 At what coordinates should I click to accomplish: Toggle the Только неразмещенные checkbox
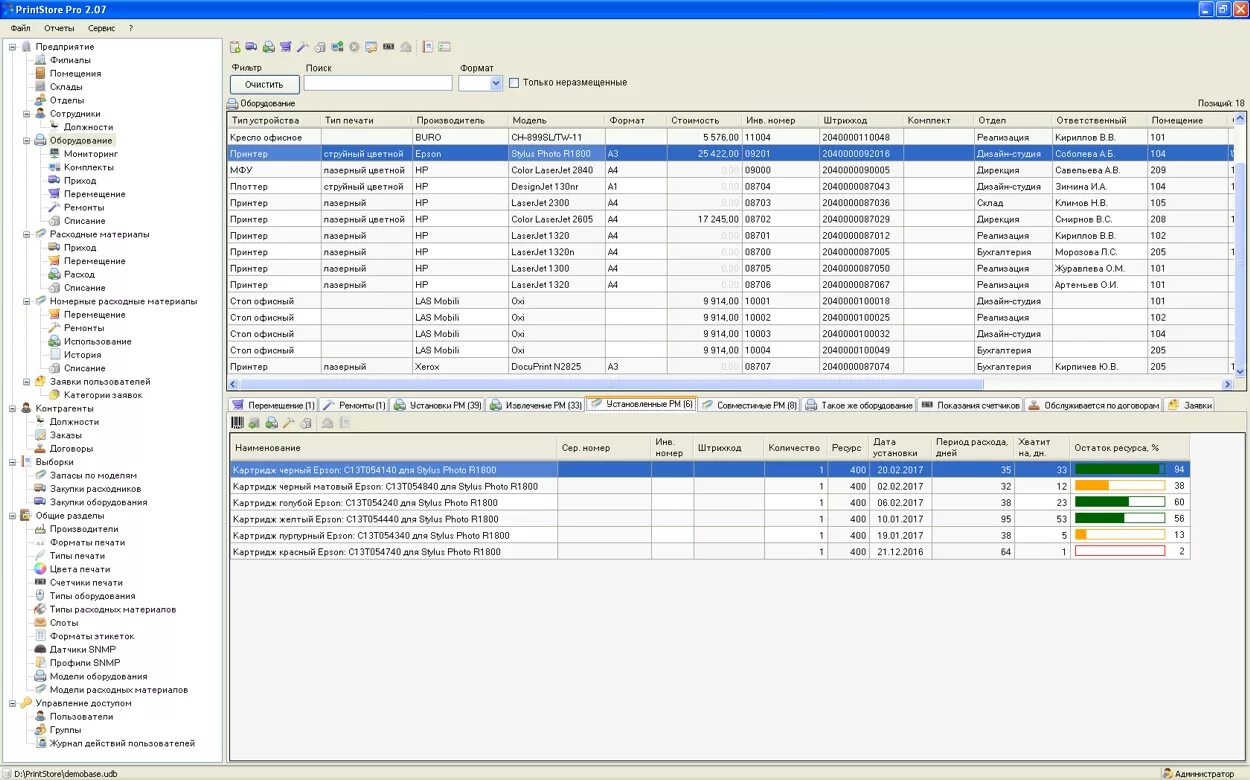pos(514,83)
